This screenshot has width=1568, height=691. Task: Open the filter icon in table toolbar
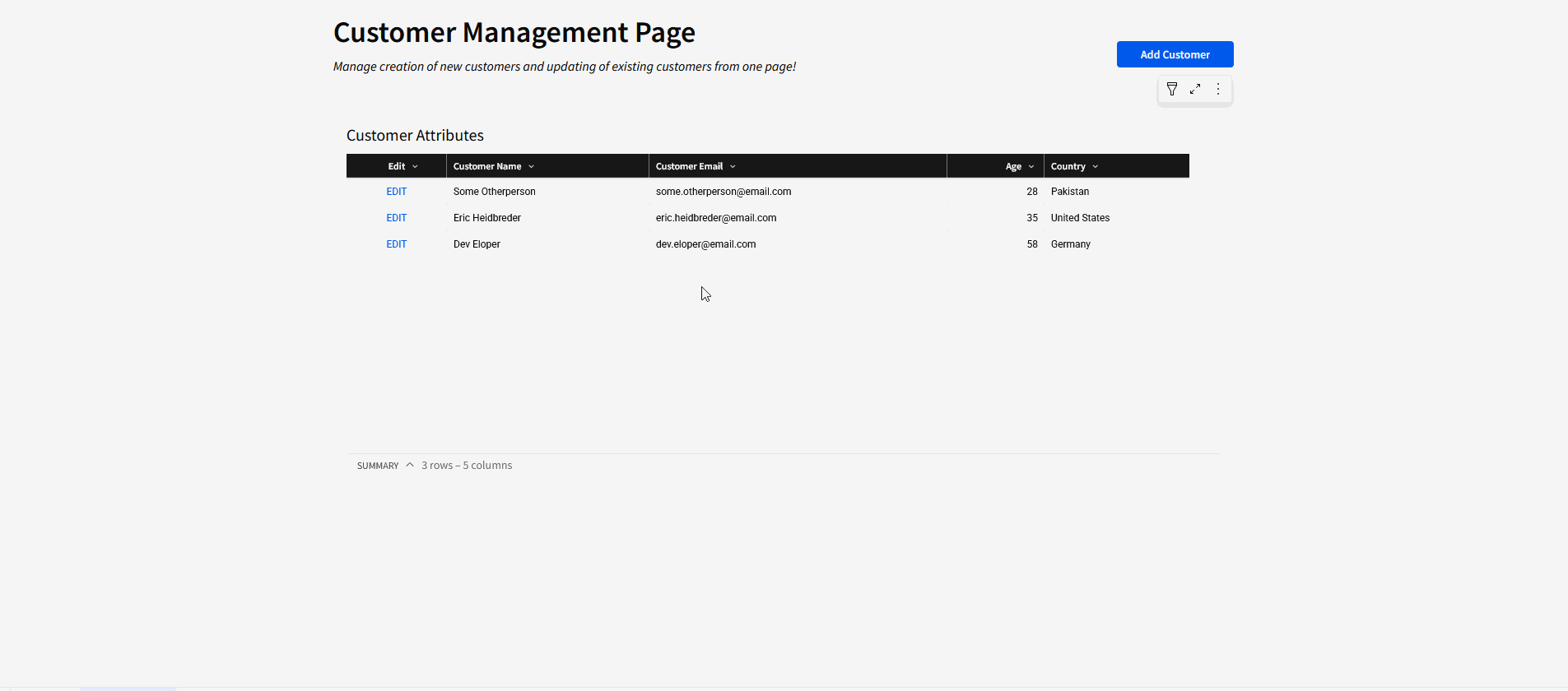1172,89
